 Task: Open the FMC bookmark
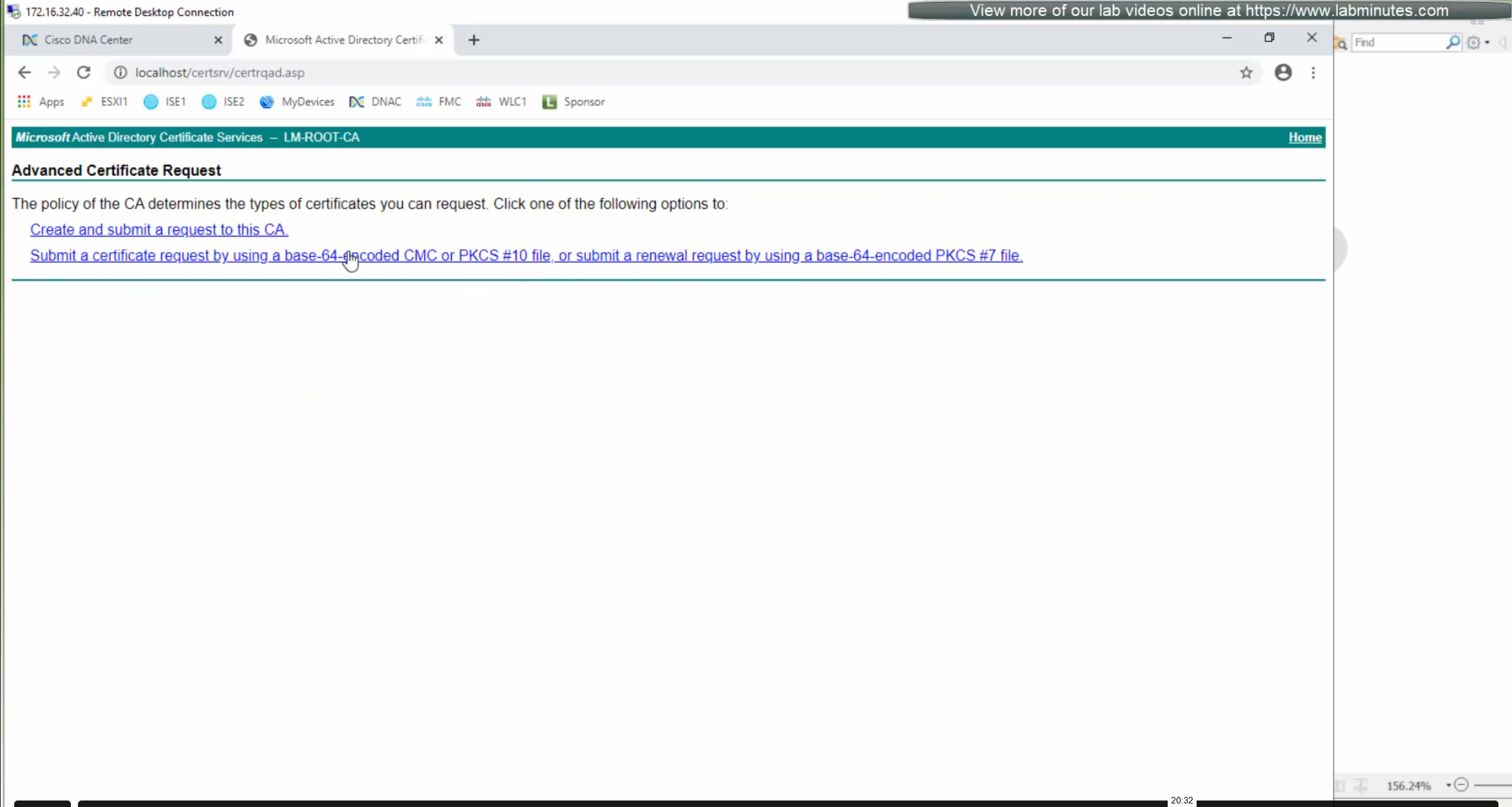pos(439,102)
